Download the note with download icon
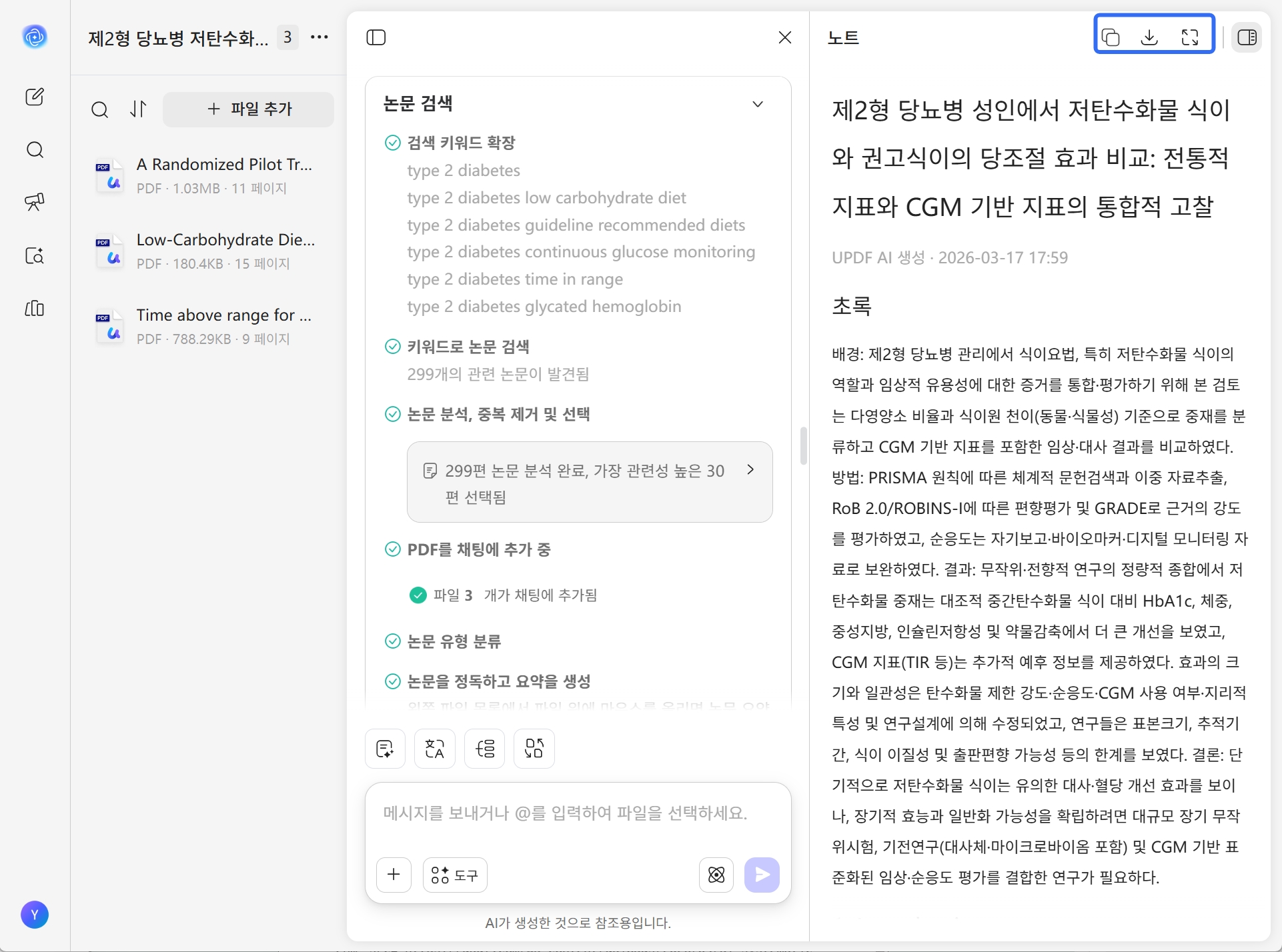Screen dimensions: 1282x952 (1150, 37)
